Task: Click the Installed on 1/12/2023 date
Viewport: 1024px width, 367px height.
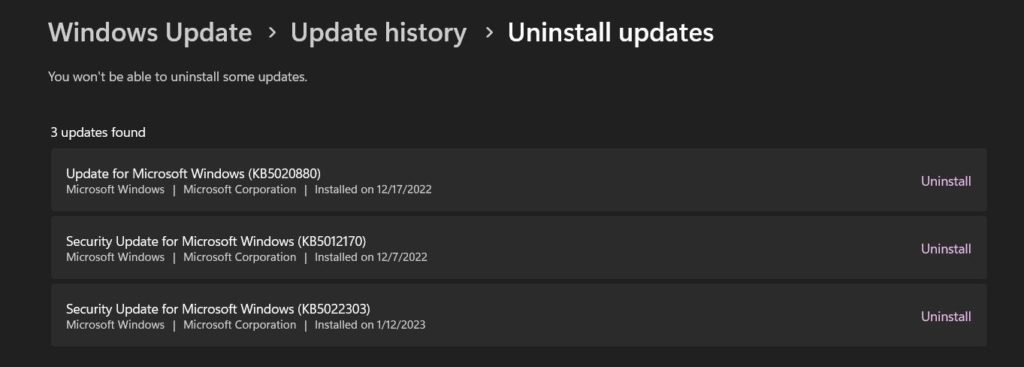Action: click(x=370, y=325)
